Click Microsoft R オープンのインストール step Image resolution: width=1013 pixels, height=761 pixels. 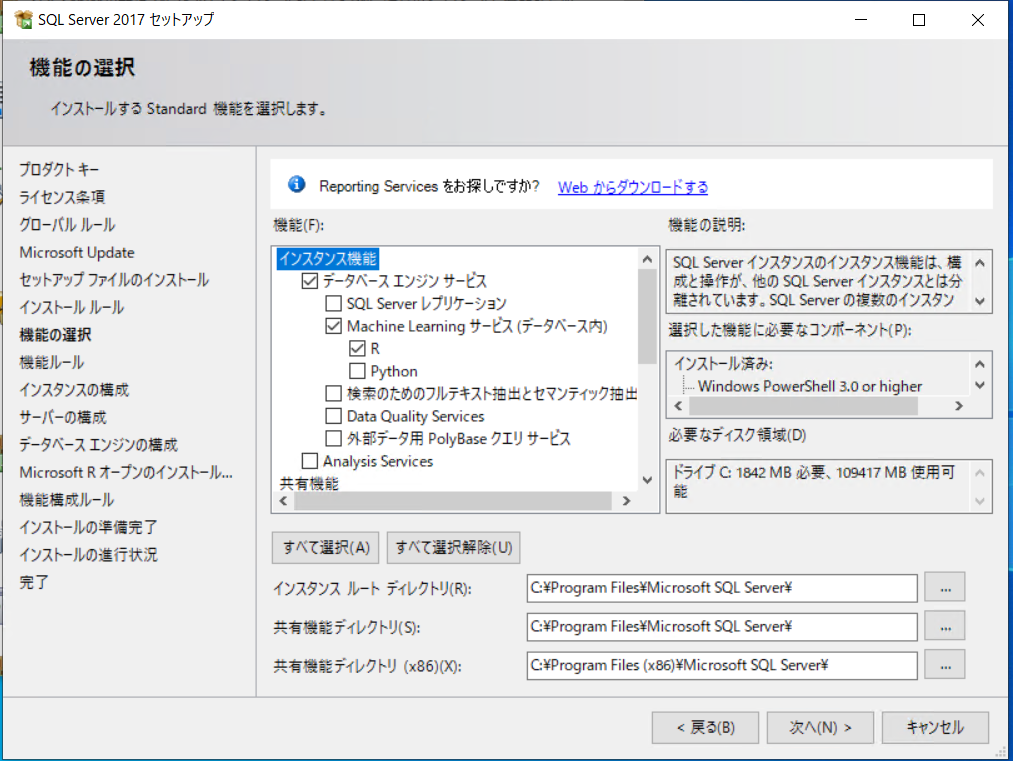[126, 472]
